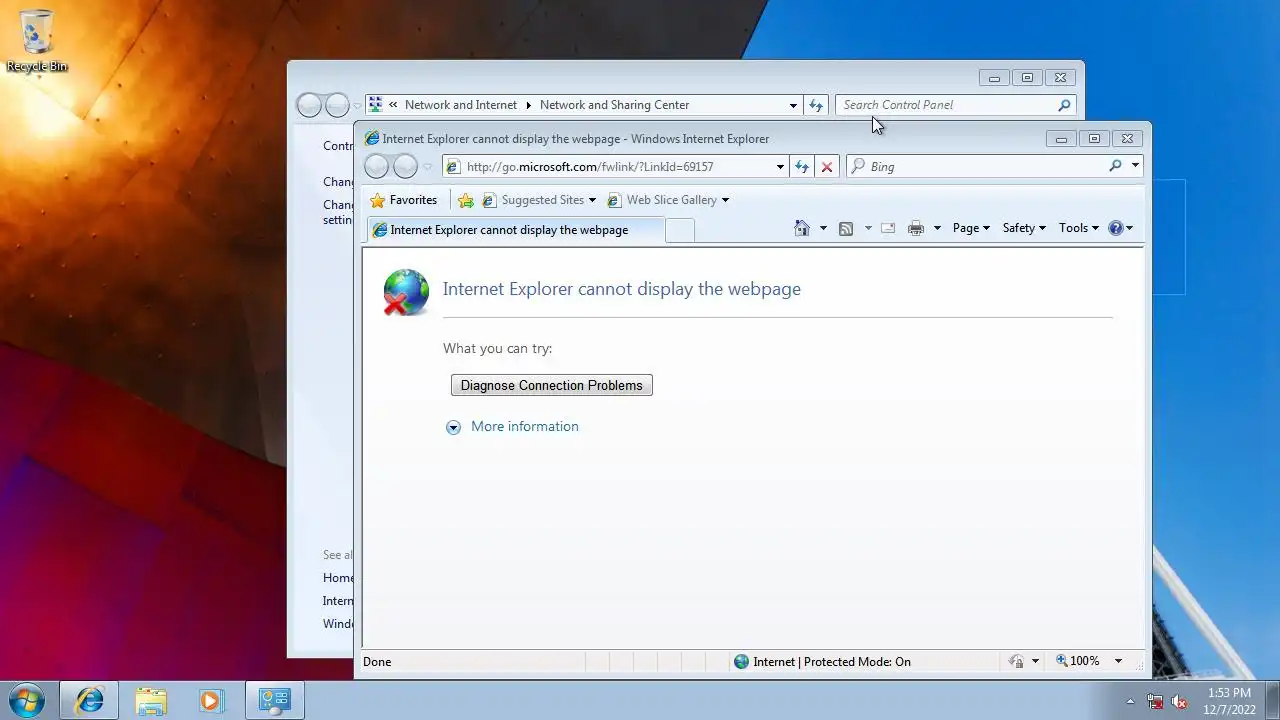Open the Home button dropdown arrow
The height and width of the screenshot is (720, 1280).
(x=823, y=228)
